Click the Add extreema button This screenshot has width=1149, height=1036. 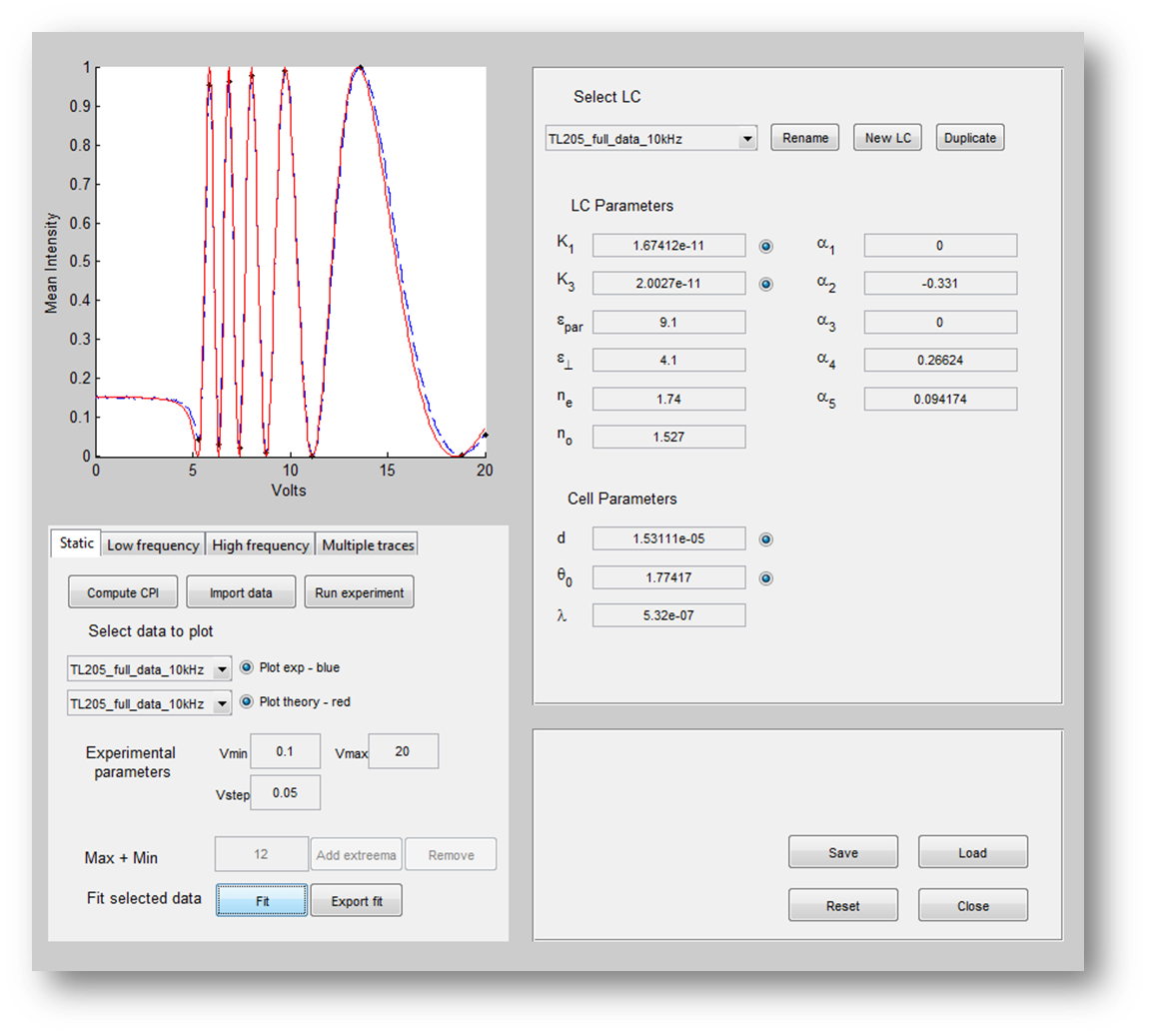click(x=356, y=855)
